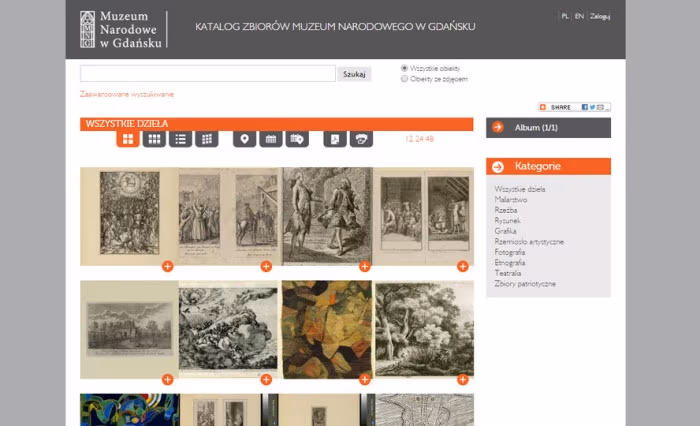
Task: Share on Facebook icon
Action: tap(584, 107)
